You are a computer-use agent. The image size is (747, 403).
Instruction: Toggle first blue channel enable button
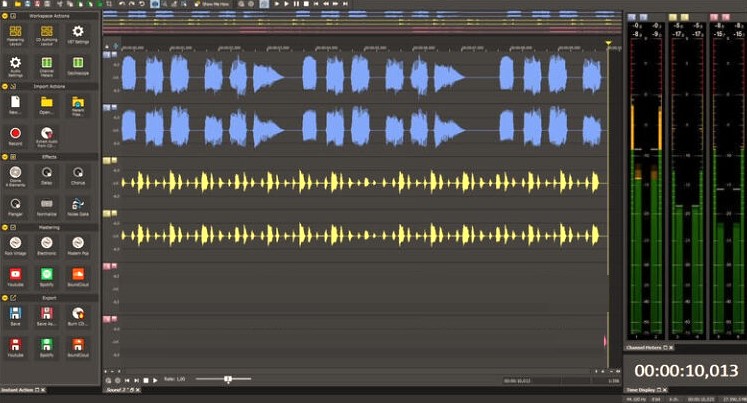coord(107,55)
